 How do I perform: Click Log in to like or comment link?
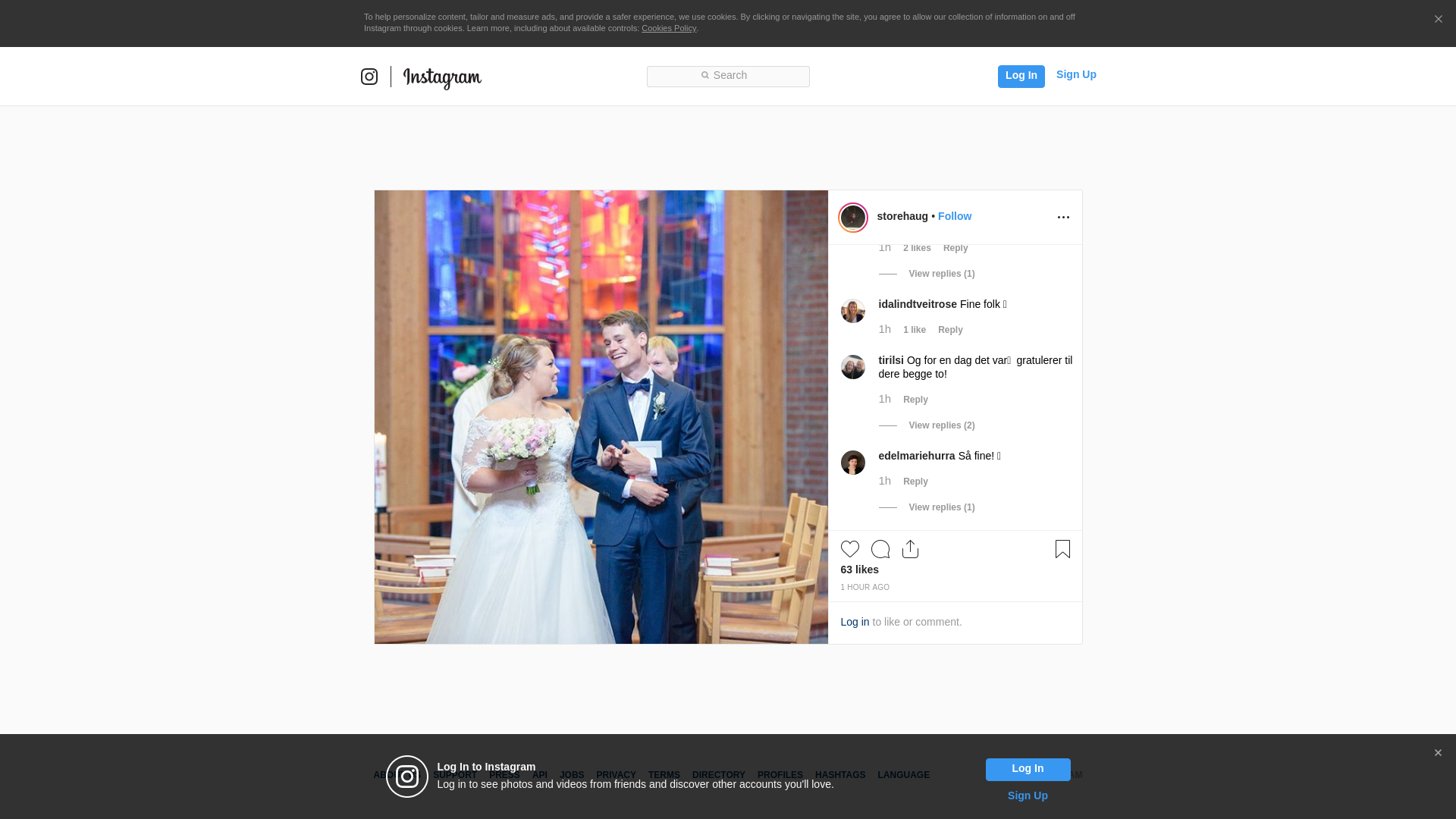pos(855,622)
